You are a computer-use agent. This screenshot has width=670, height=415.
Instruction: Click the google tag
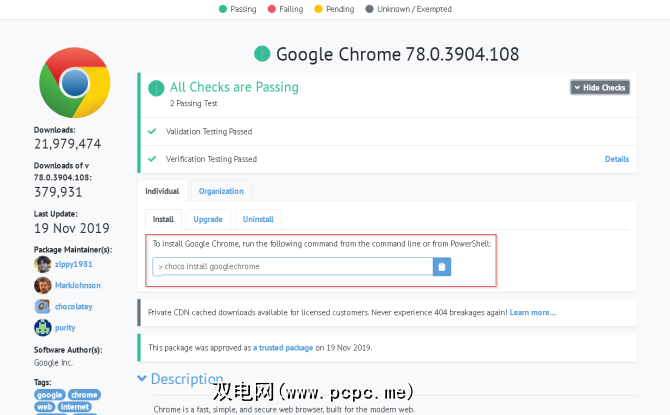pos(50,395)
